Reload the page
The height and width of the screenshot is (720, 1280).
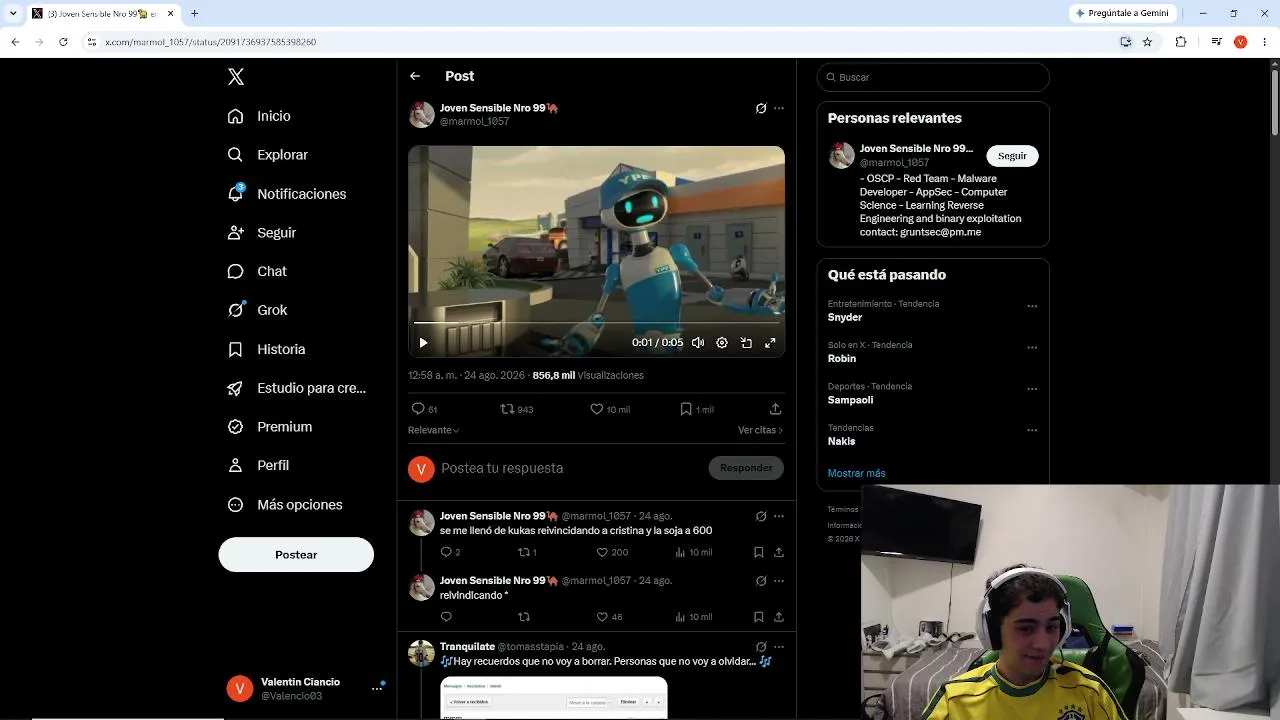(63, 42)
